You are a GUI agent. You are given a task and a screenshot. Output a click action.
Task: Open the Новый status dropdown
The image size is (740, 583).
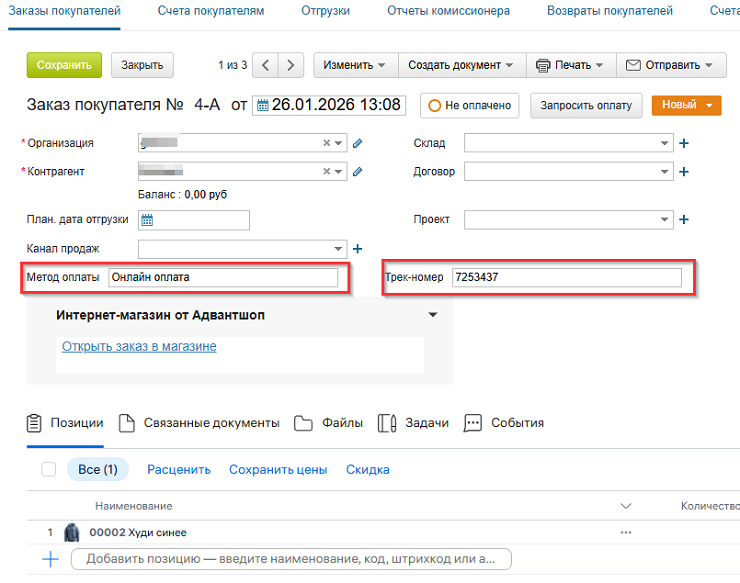[686, 105]
